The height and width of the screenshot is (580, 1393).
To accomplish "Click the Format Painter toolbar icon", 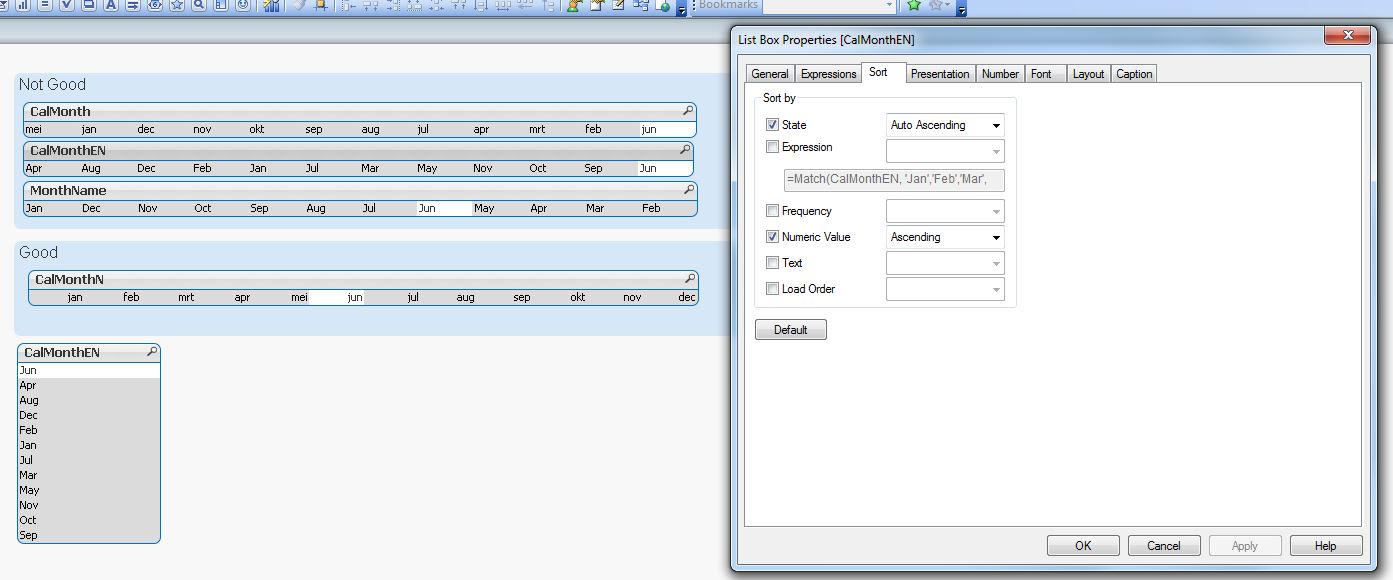I will point(298,5).
